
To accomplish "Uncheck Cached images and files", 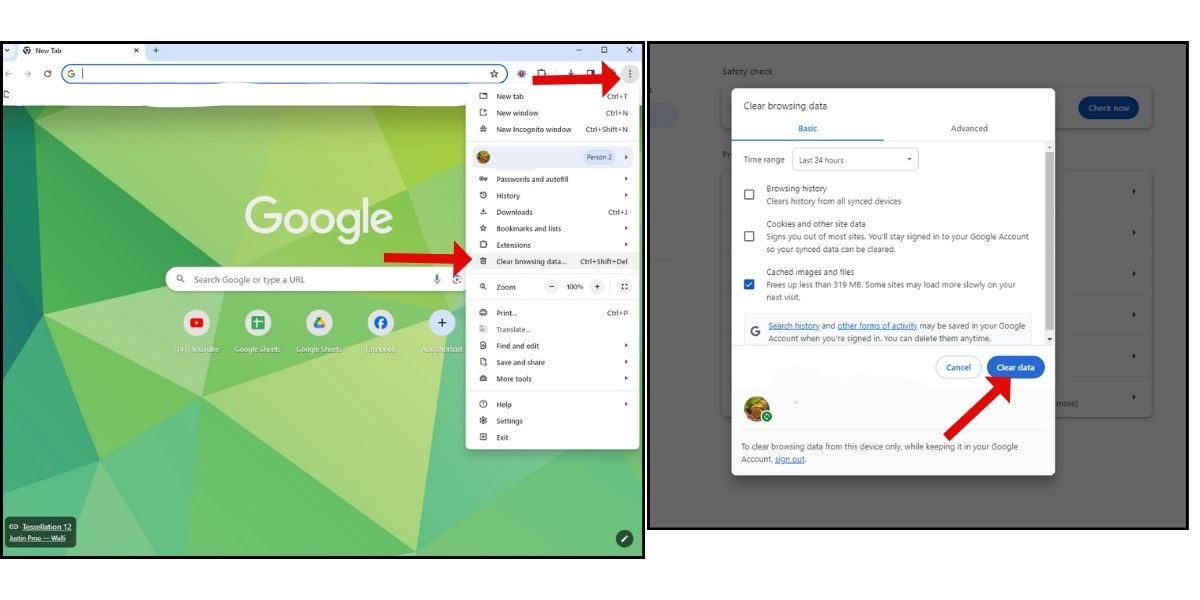I will point(749,284).
